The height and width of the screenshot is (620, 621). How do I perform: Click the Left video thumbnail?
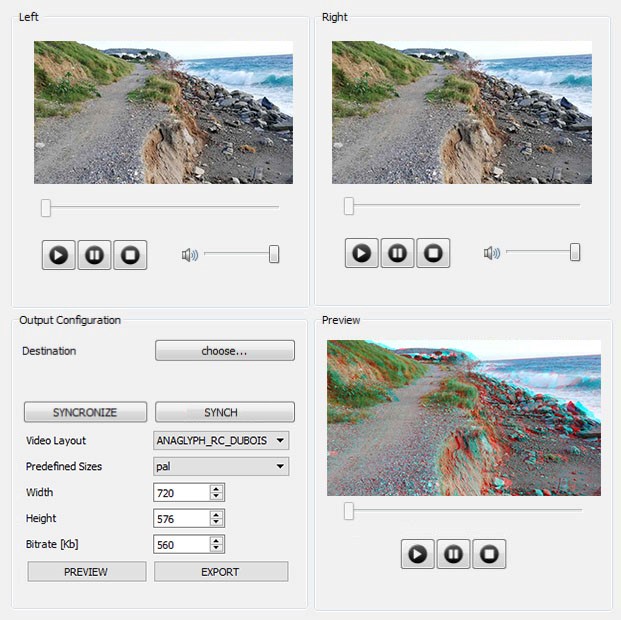coord(164,113)
